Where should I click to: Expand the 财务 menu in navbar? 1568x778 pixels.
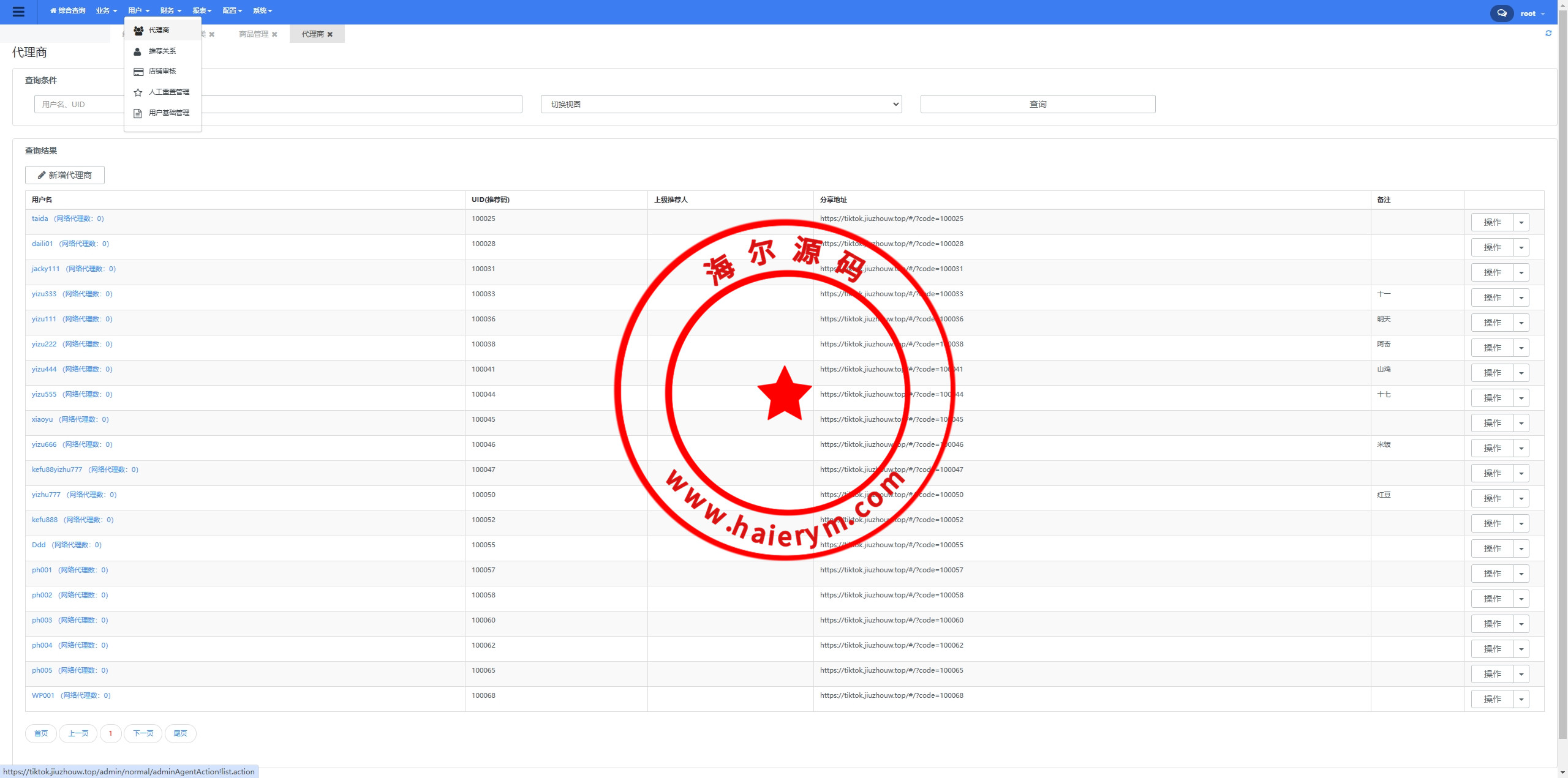(170, 10)
